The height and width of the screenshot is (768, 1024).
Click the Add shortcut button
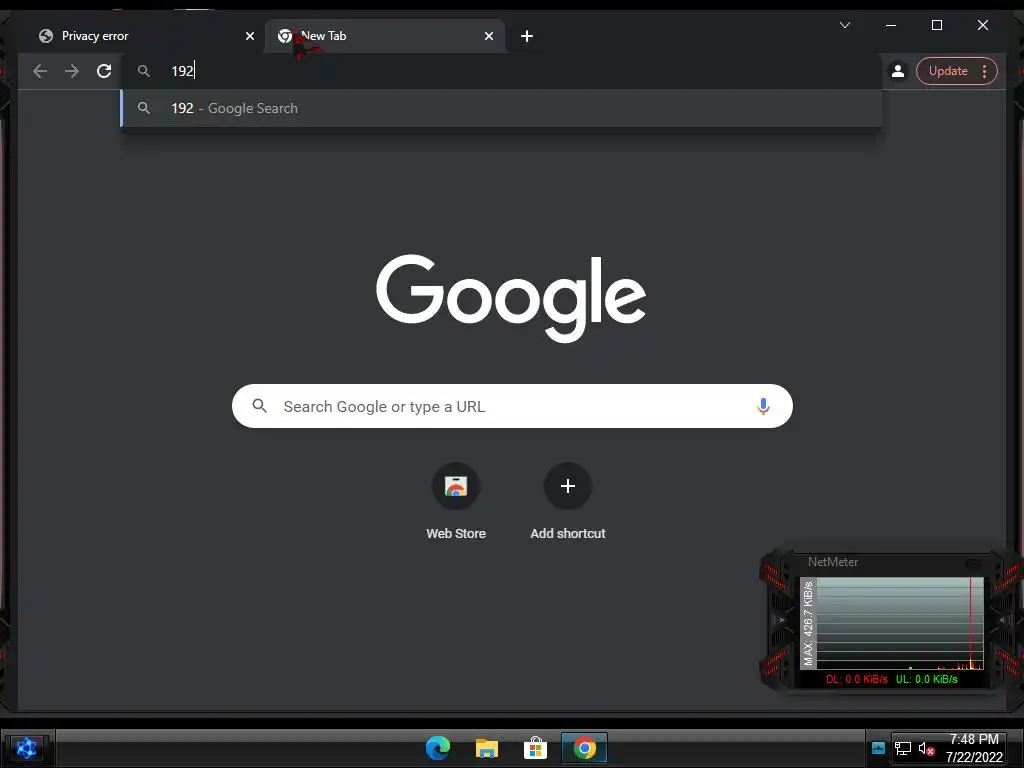(x=568, y=501)
